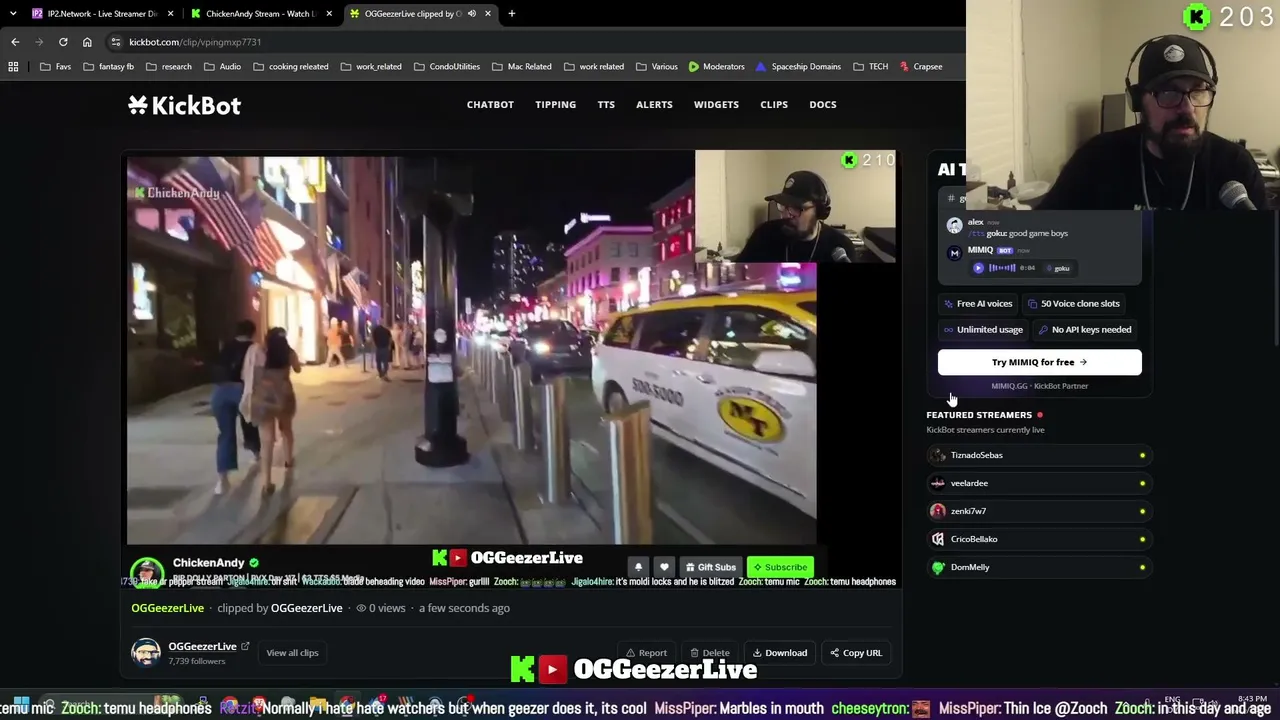Copy the clip URL
1280x720 pixels.
[x=856, y=653]
